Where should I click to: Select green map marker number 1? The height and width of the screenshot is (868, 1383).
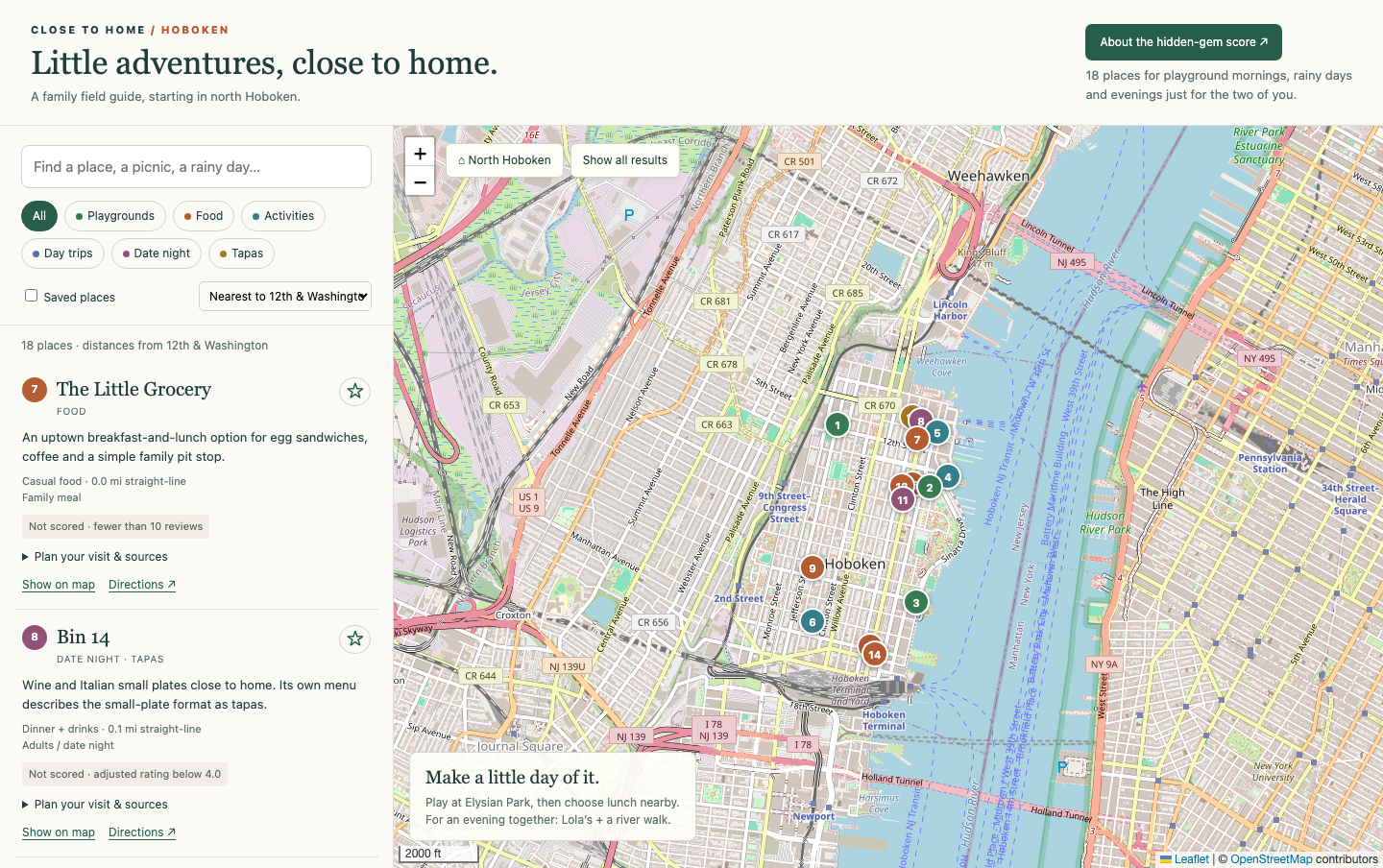coord(837,424)
